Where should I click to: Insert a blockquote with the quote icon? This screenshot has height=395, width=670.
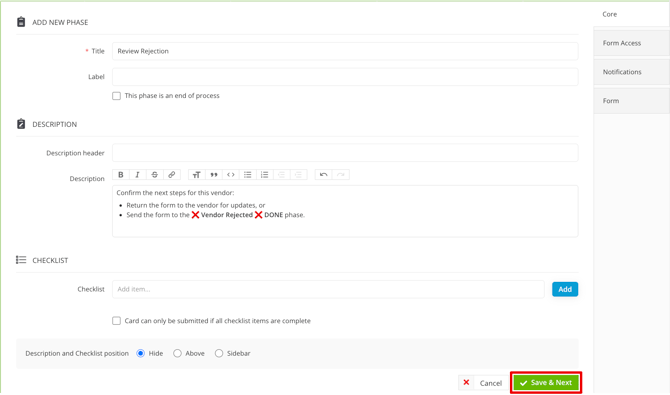[214, 174]
